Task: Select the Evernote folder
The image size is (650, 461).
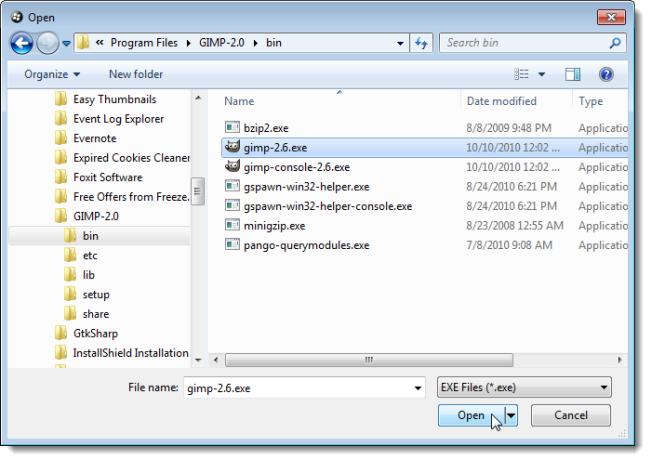Action: pos(95,138)
